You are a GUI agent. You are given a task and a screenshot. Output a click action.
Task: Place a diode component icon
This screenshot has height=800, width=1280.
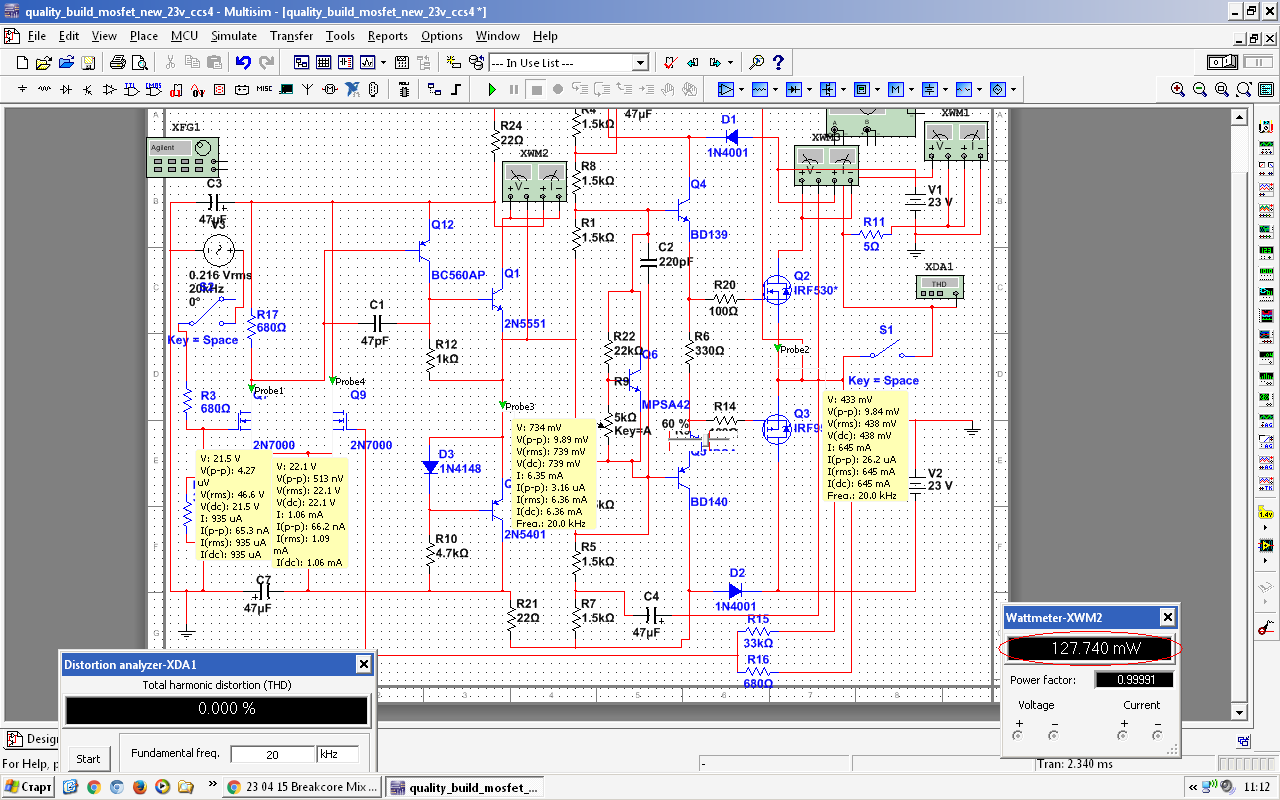(66, 89)
